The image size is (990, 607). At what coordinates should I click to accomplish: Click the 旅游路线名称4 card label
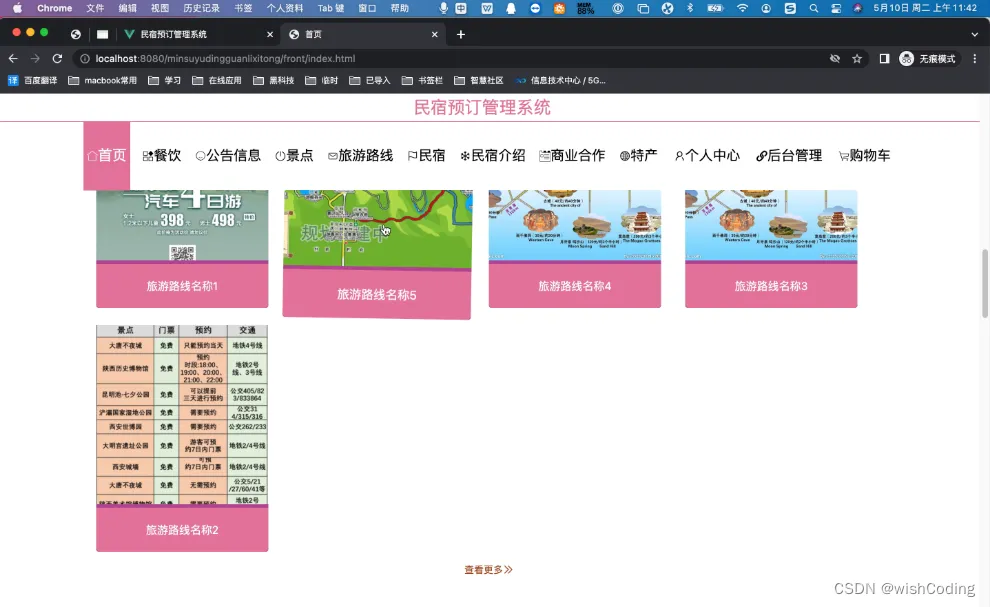[575, 286]
